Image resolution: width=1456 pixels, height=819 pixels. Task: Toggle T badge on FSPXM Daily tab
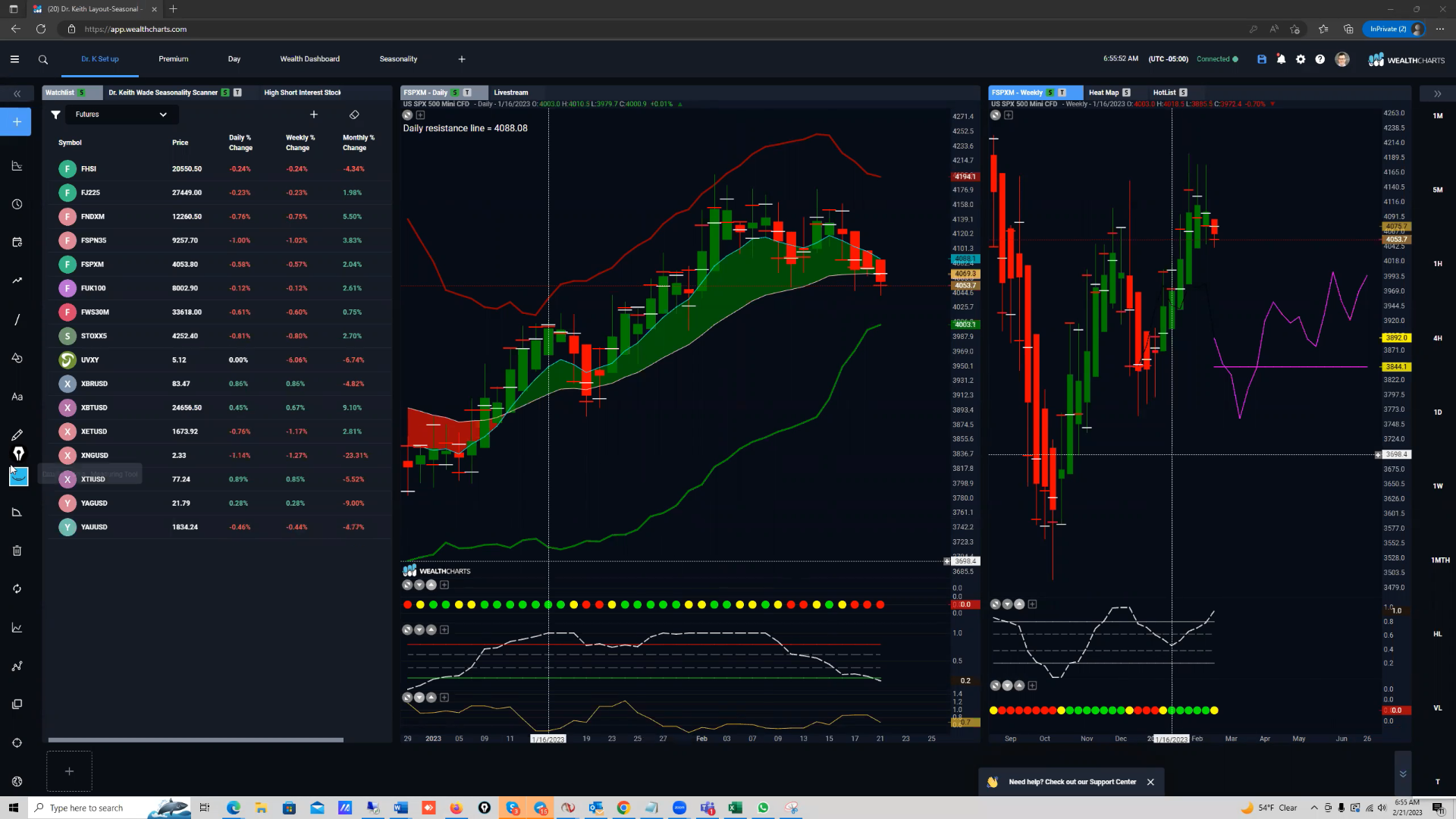(x=467, y=93)
